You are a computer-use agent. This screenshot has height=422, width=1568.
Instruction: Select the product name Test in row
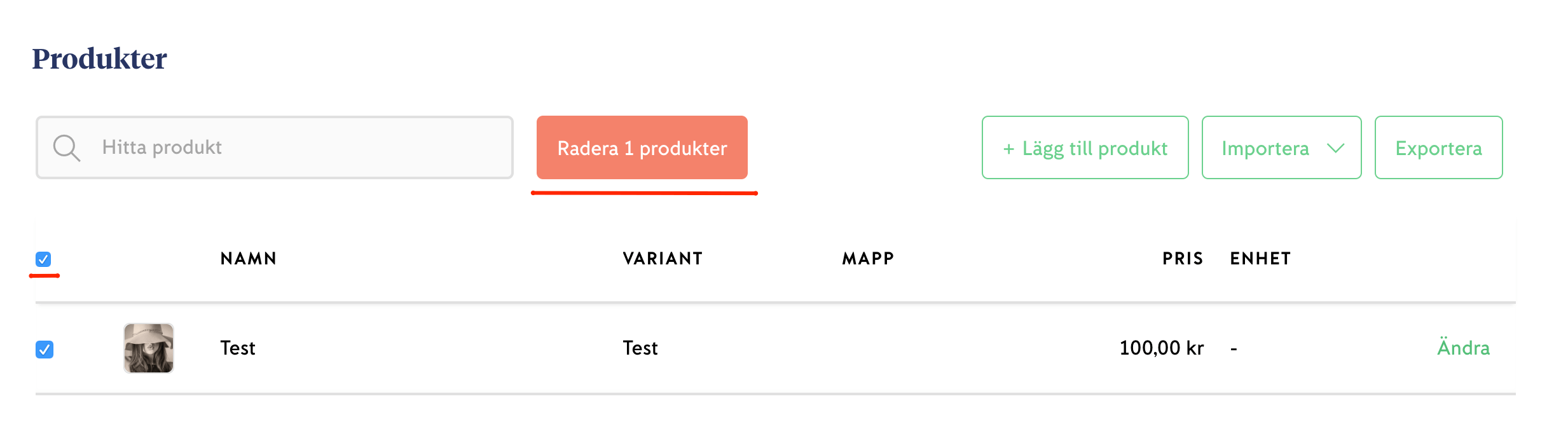click(x=238, y=348)
